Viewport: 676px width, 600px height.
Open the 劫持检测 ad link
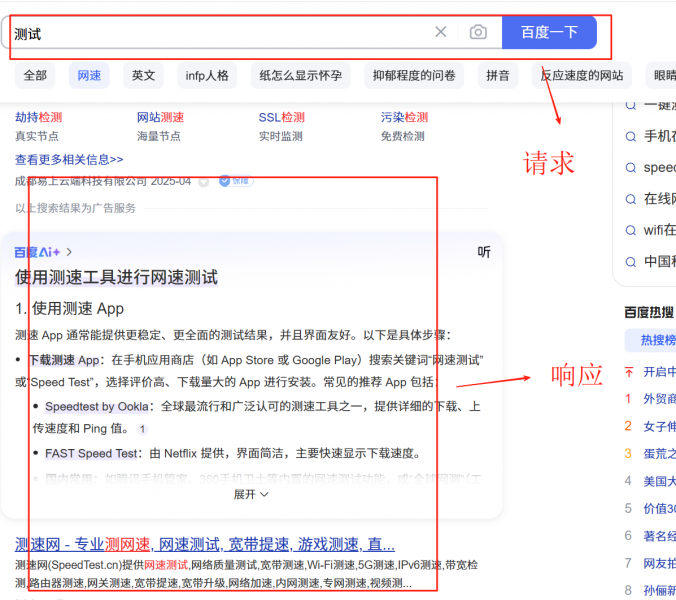click(39, 117)
